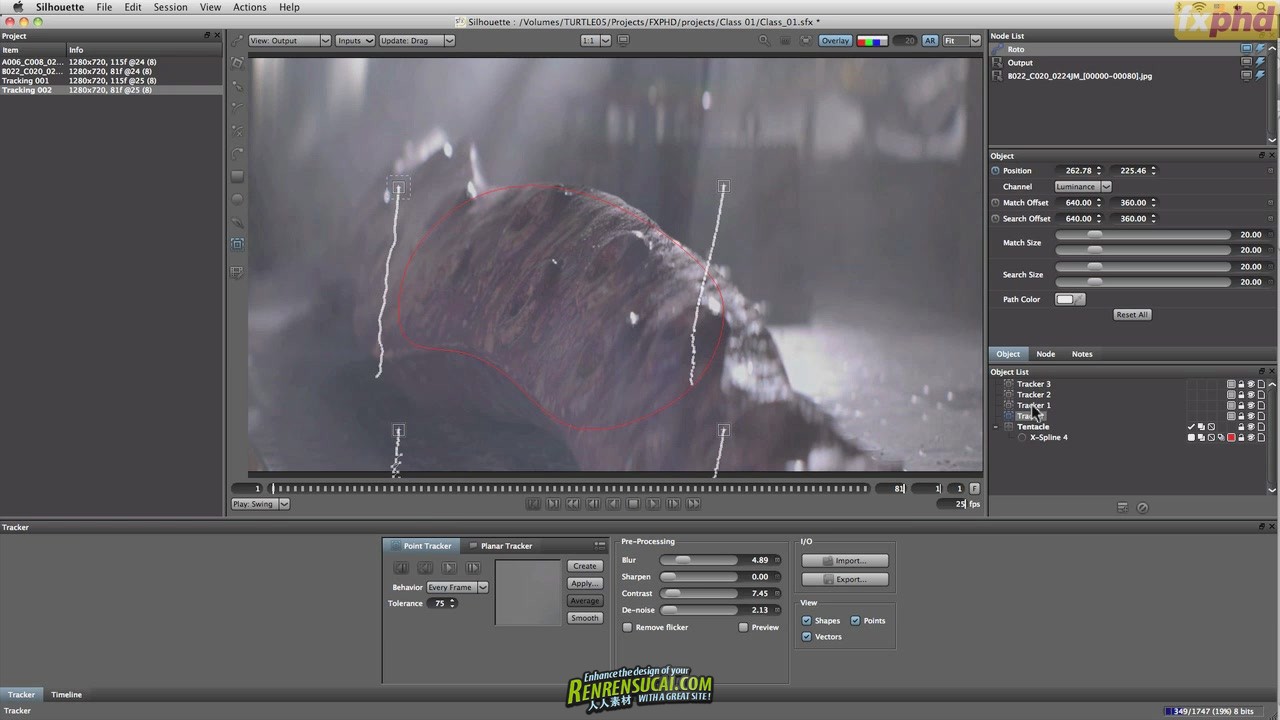Uncheck the Vectors view checkbox

[x=807, y=636]
